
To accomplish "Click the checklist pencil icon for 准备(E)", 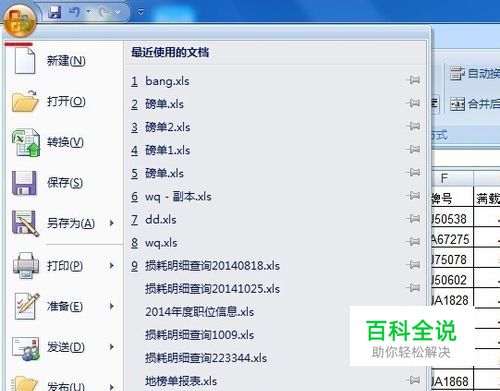I will click(x=26, y=306).
